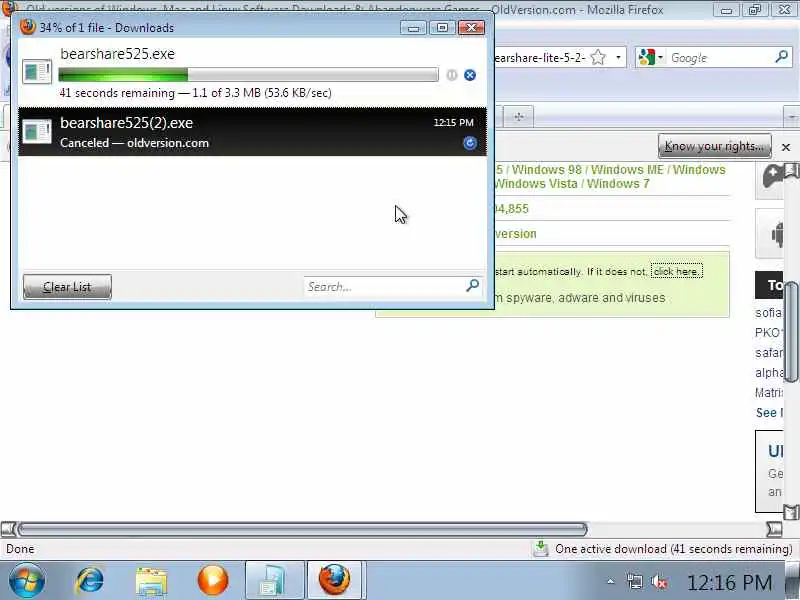Click the bearshare525(2).exe file icon
Image resolution: width=800 pixels, height=600 pixels.
click(x=37, y=131)
